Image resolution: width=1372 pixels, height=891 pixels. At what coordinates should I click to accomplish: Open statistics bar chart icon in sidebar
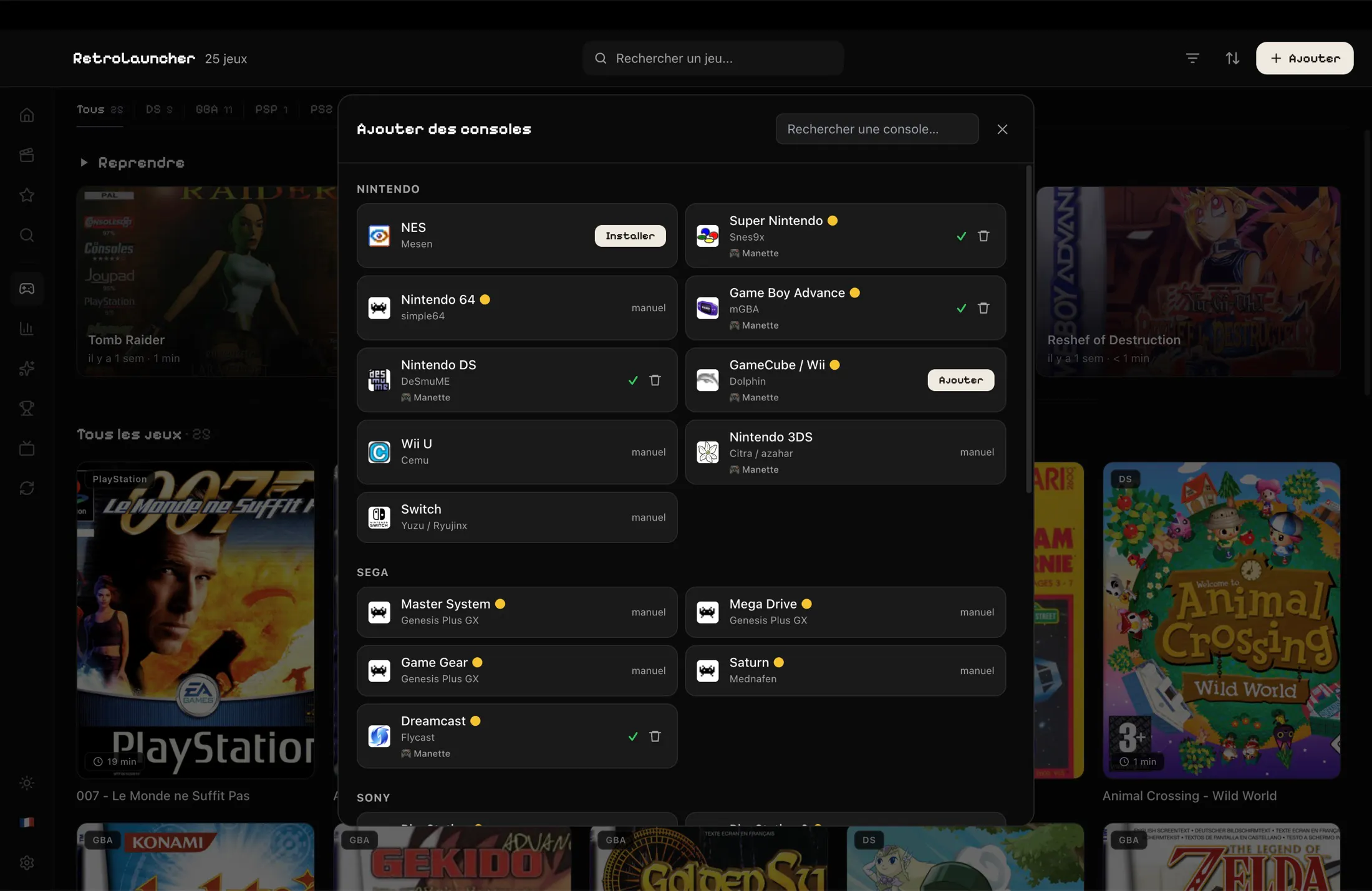(x=26, y=329)
